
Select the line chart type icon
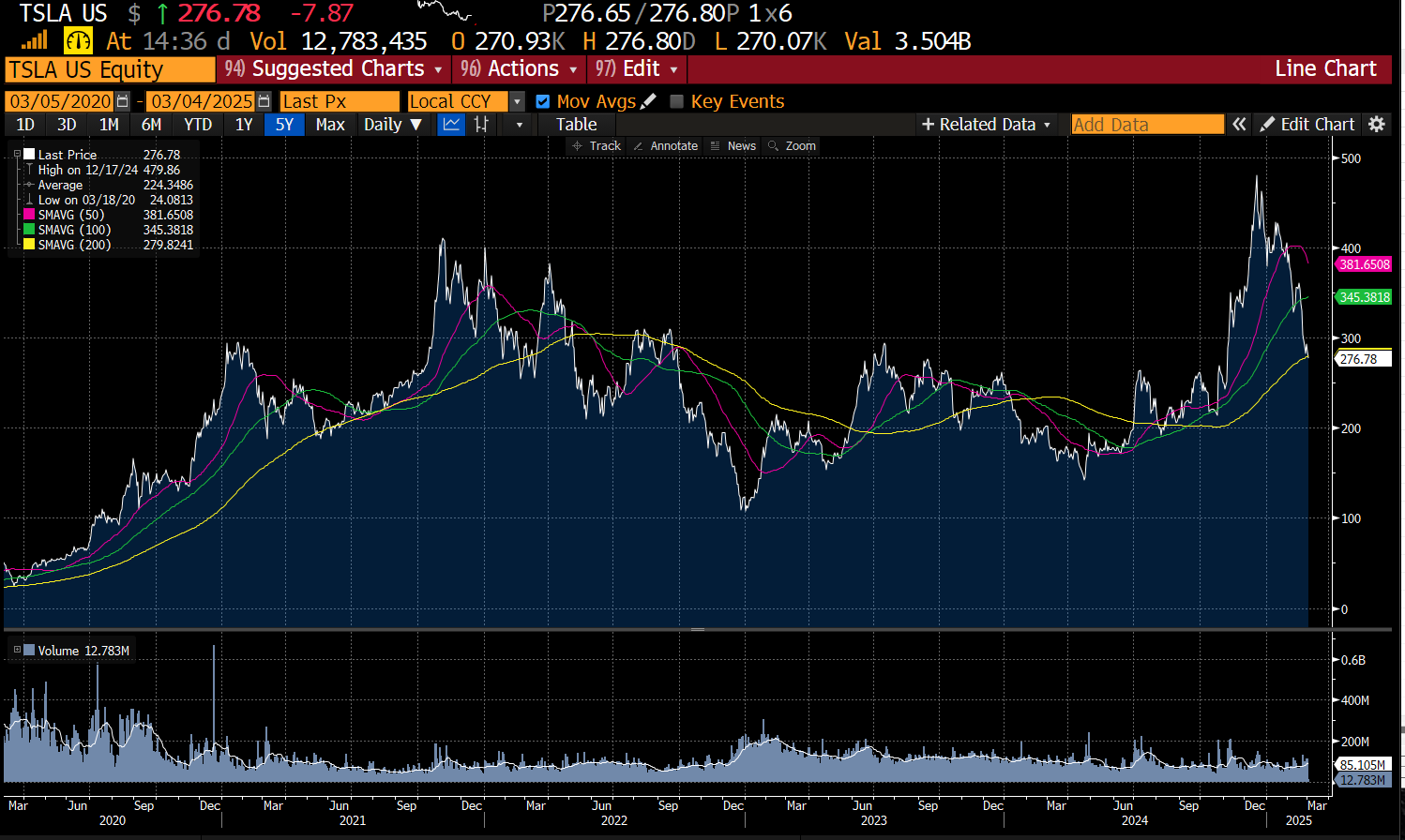(x=452, y=124)
